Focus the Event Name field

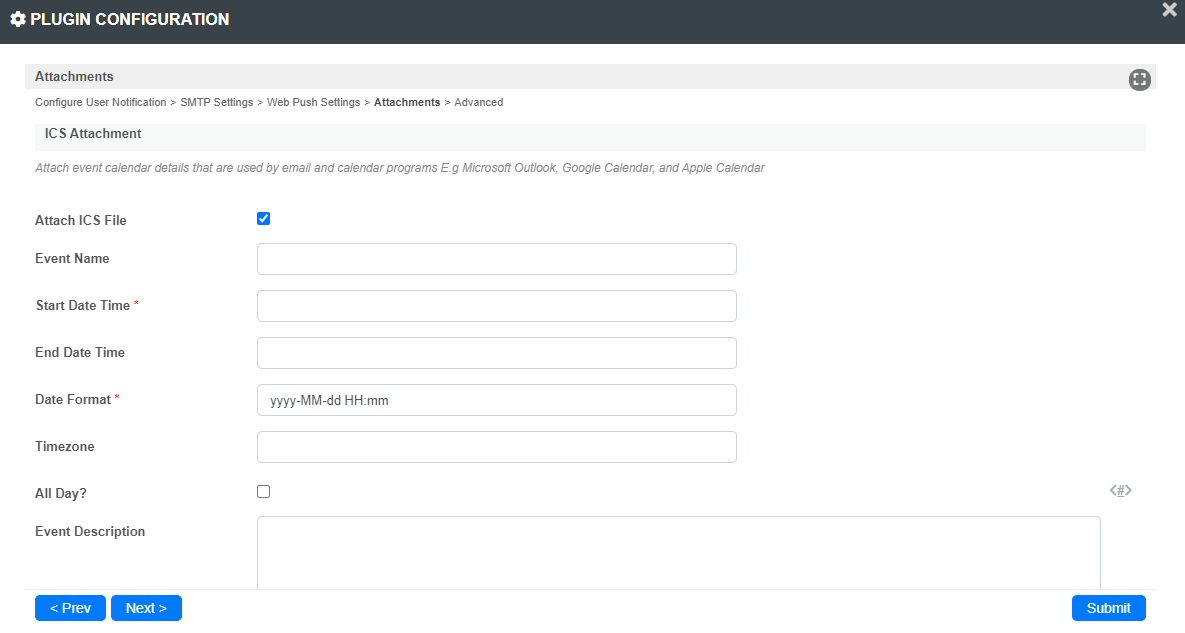(x=497, y=259)
